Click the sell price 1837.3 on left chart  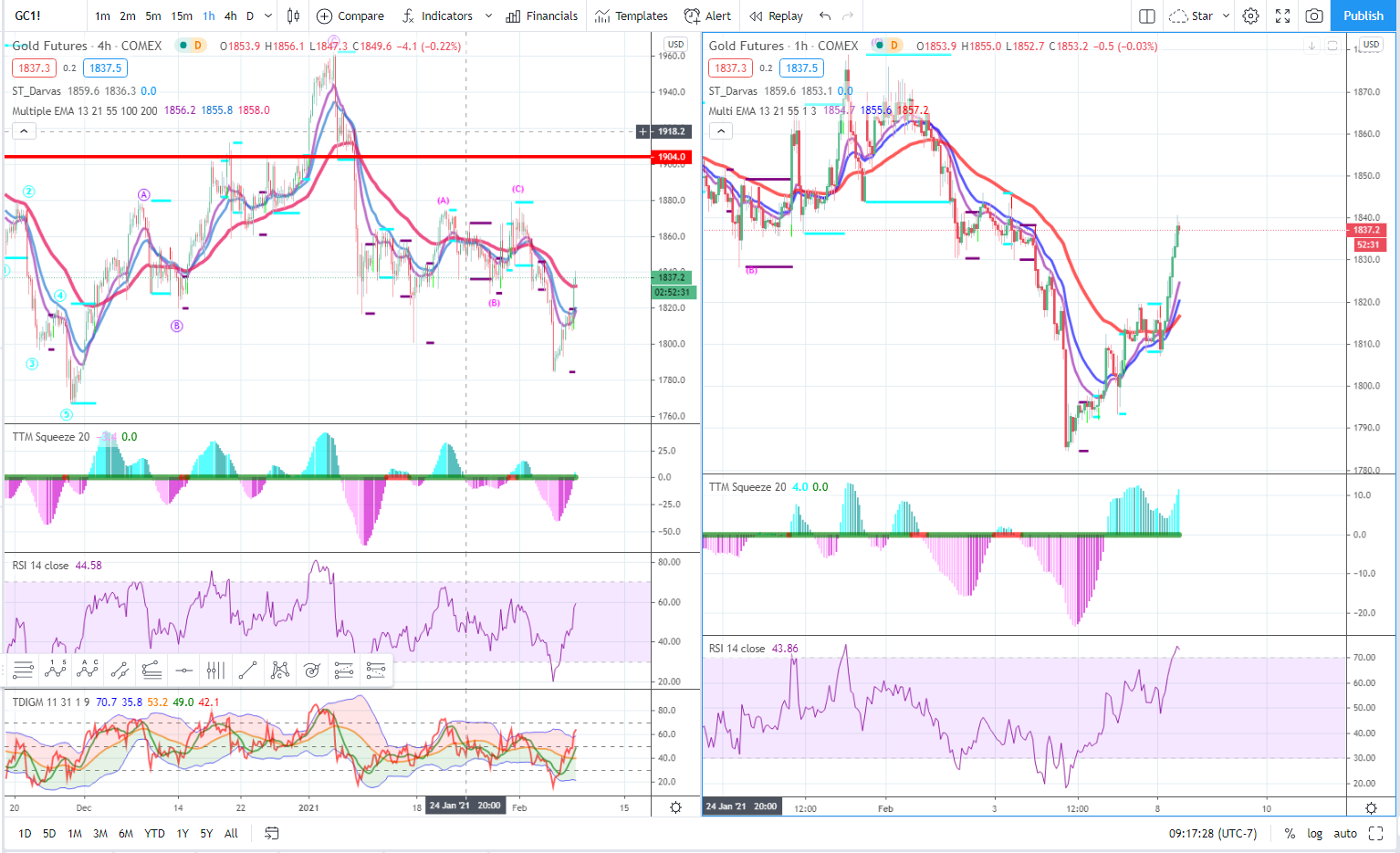(35, 68)
